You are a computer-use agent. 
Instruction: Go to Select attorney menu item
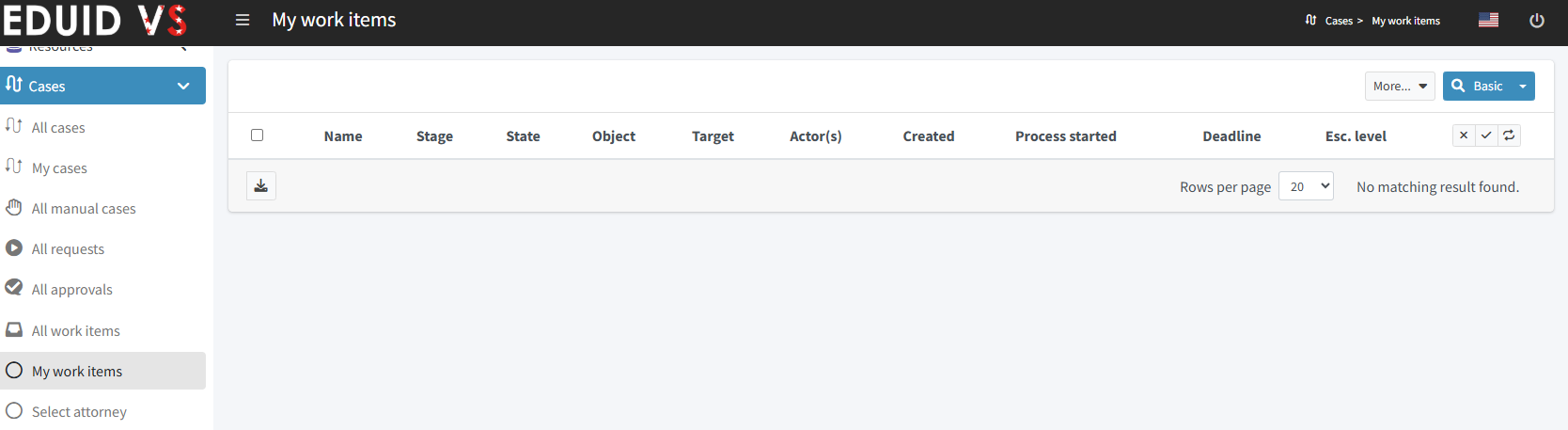(79, 412)
